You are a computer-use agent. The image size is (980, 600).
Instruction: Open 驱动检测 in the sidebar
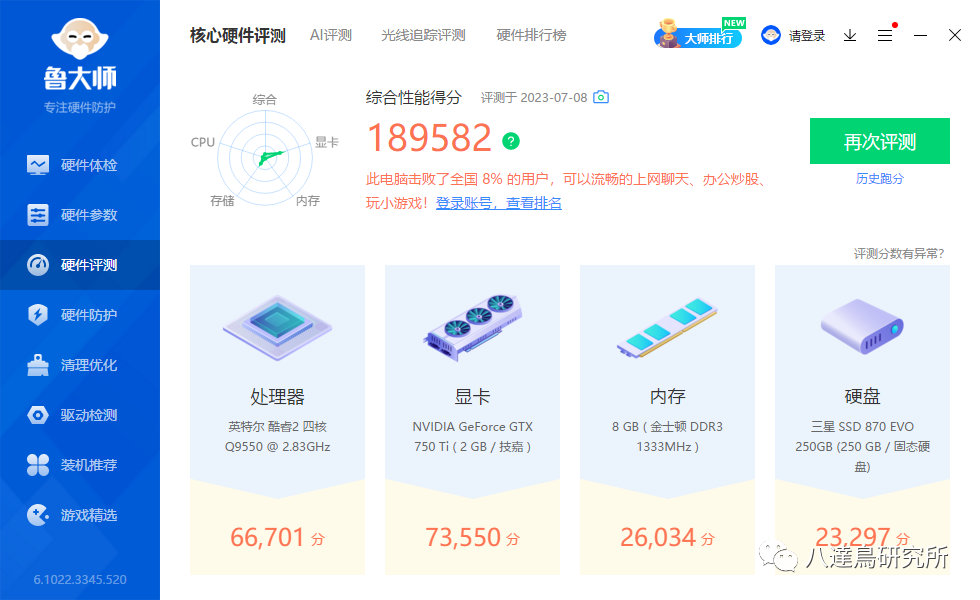(x=80, y=415)
